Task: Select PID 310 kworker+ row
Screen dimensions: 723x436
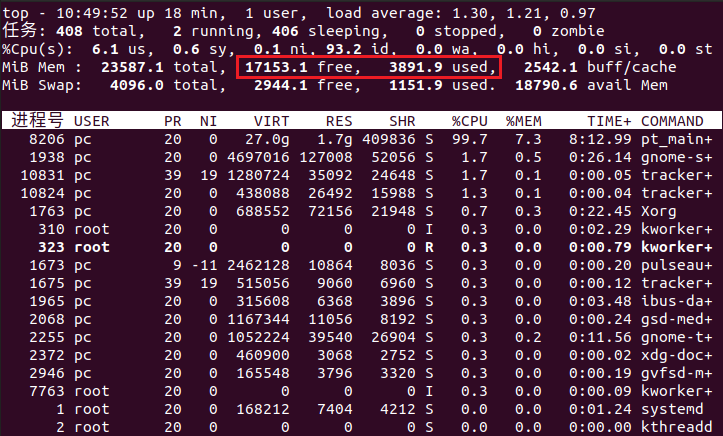Action: [x=362, y=229]
